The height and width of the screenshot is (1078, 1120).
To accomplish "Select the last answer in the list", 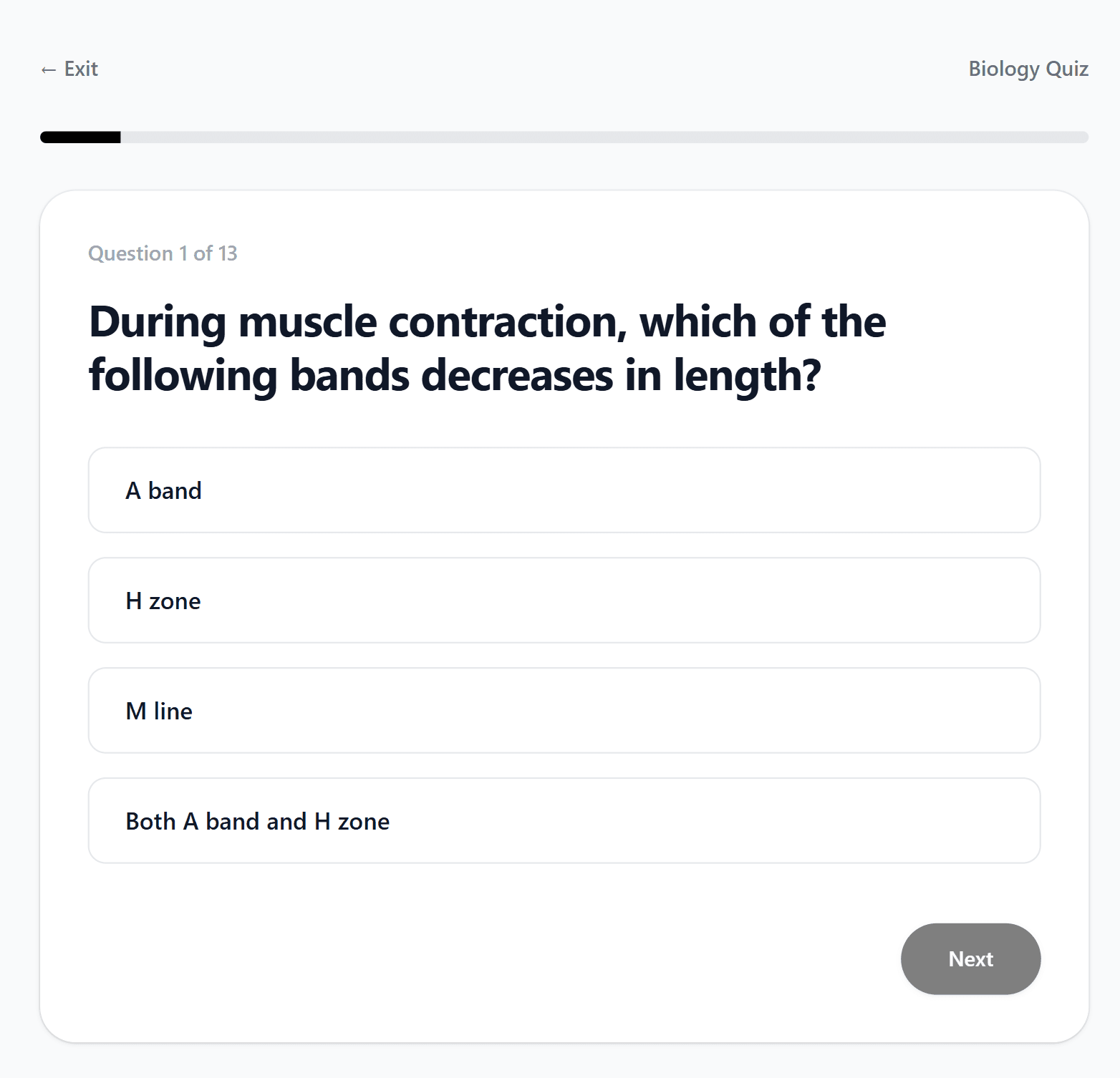I will pyautogui.click(x=563, y=820).
